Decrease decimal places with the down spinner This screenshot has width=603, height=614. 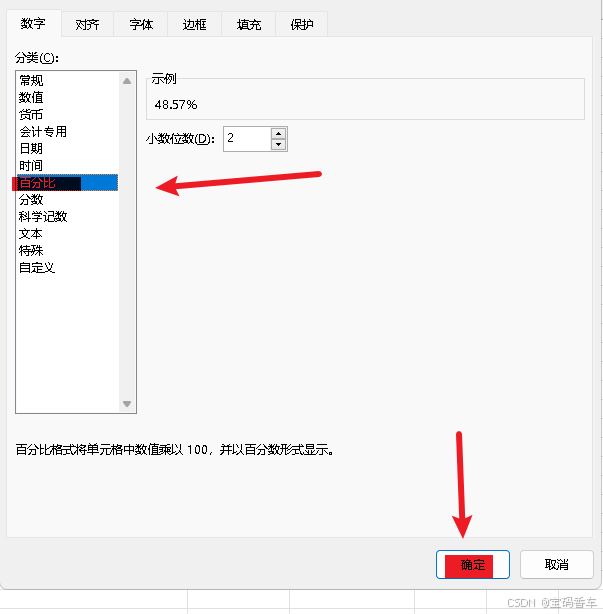278,144
